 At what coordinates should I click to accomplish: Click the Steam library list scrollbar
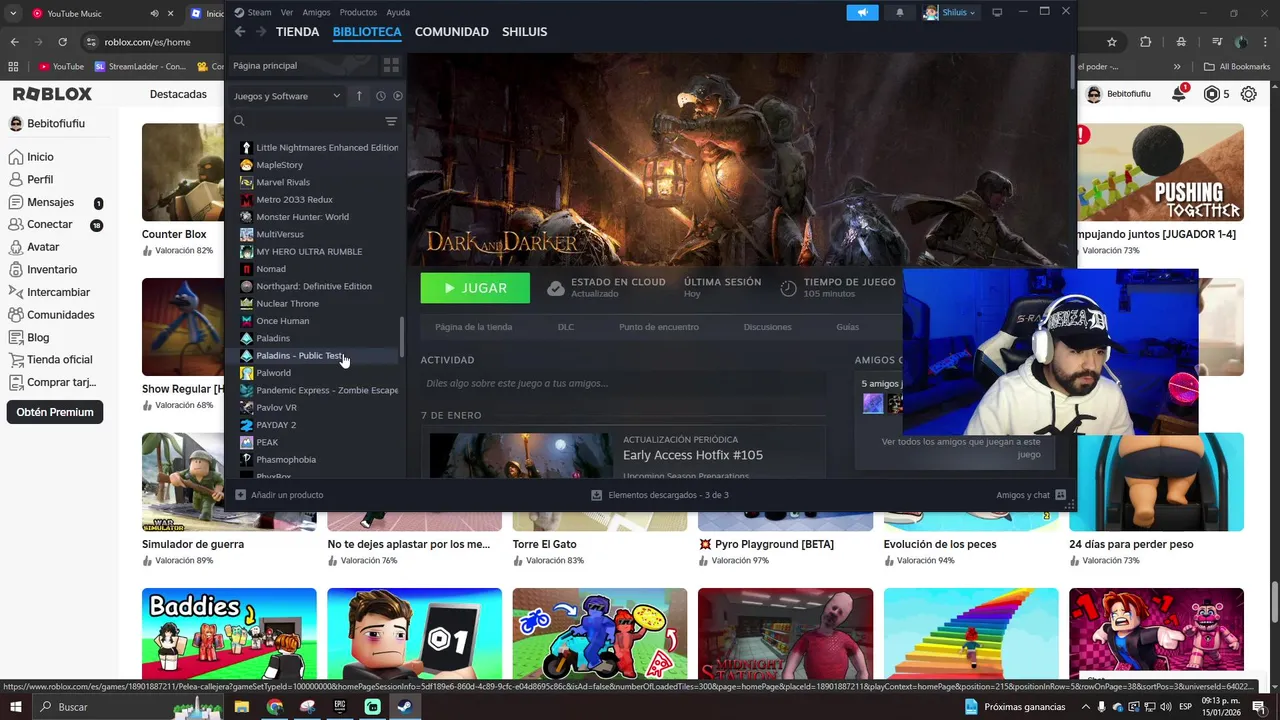coord(402,338)
